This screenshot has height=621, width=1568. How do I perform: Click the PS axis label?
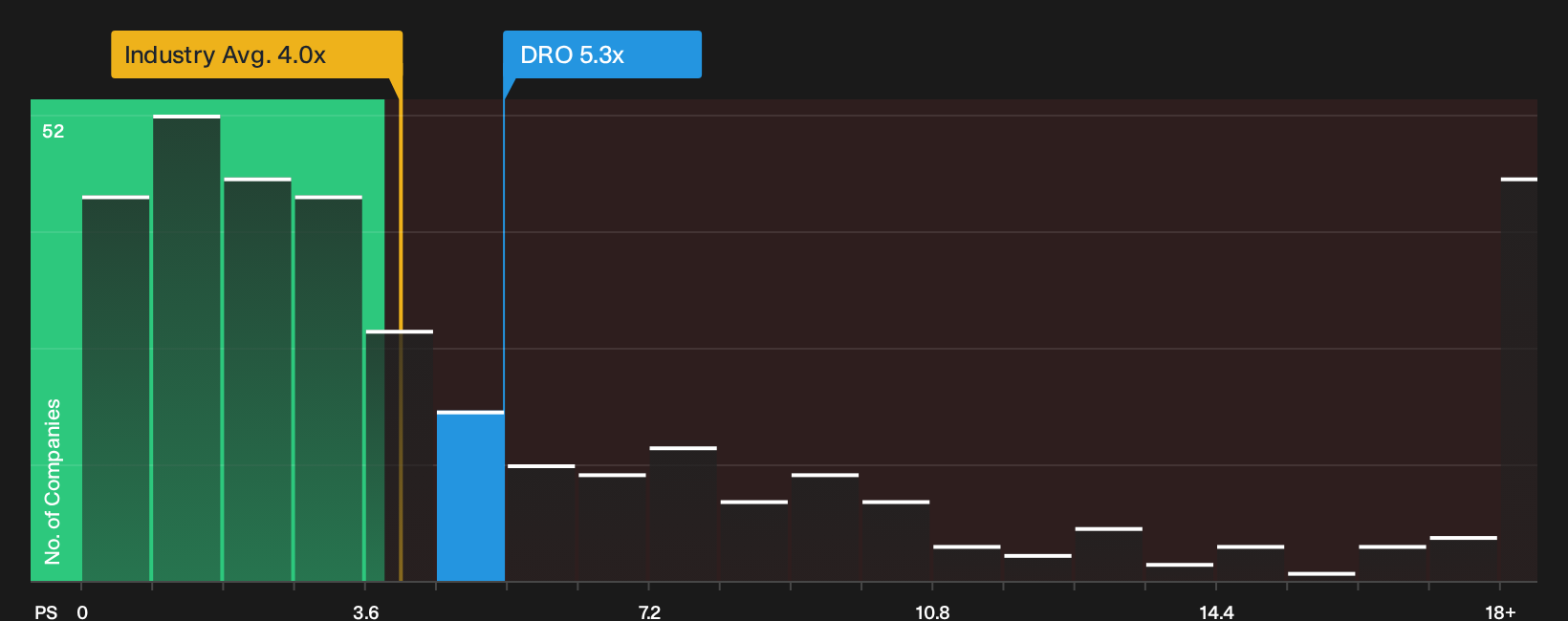click(46, 612)
